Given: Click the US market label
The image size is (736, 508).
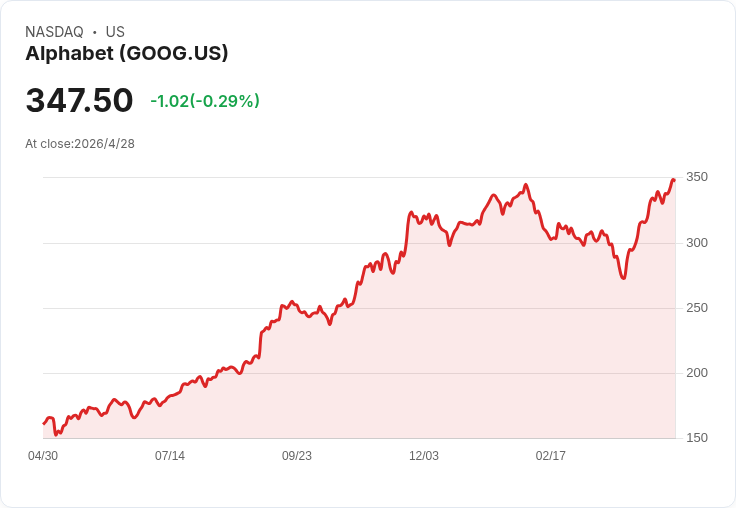Looking at the screenshot, I should (x=115, y=32).
